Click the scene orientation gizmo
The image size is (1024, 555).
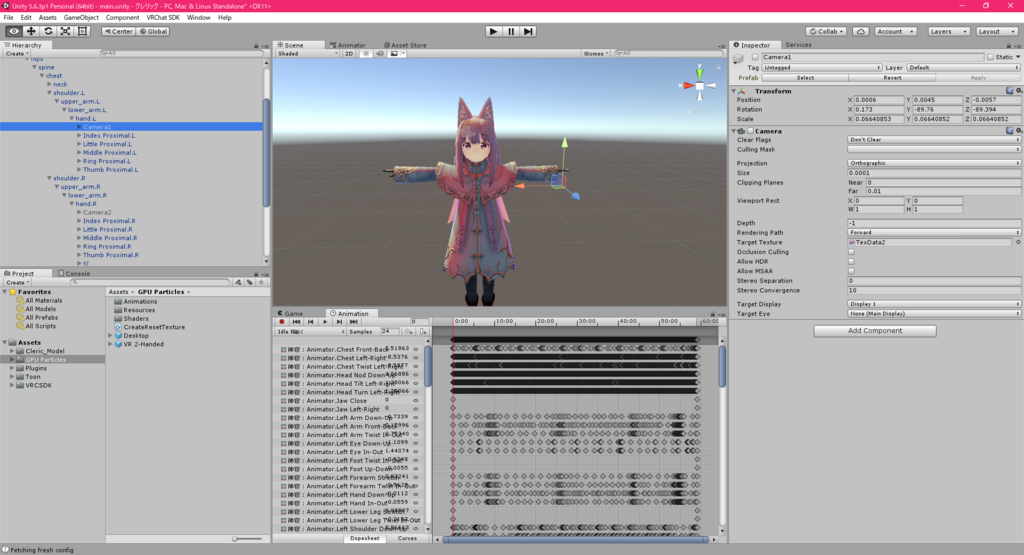[699, 86]
